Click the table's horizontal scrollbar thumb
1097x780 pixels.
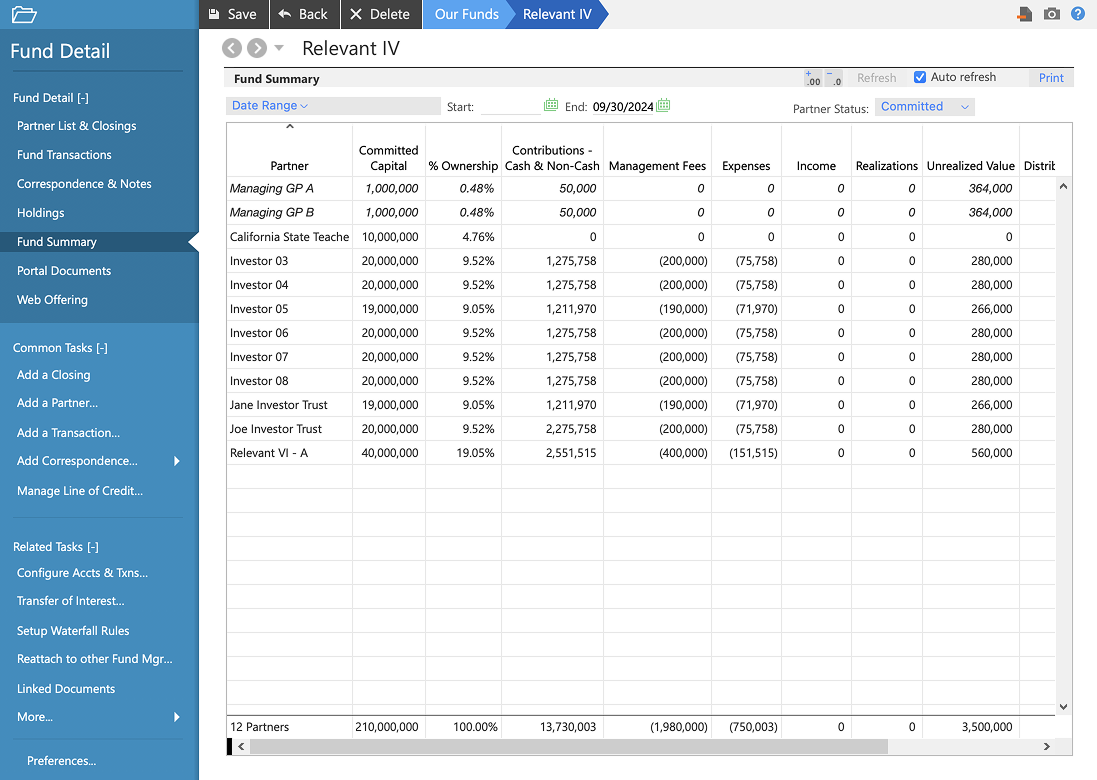[x=569, y=746]
